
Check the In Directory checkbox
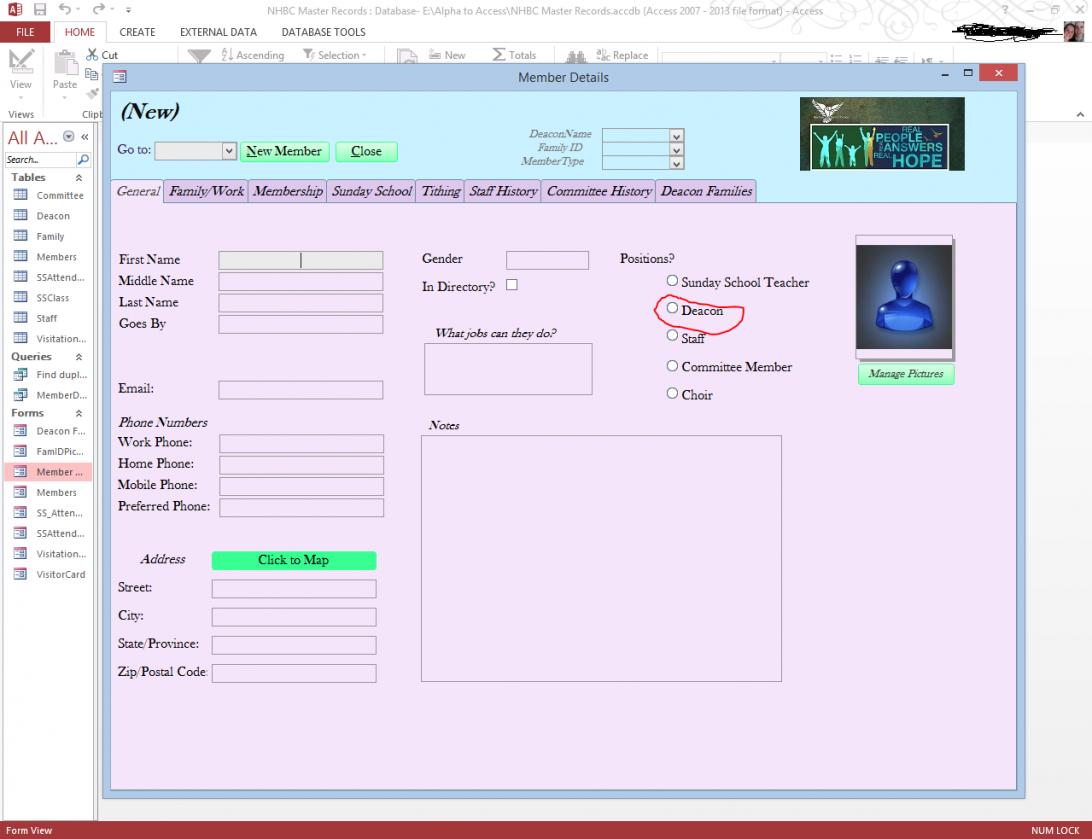(x=512, y=285)
